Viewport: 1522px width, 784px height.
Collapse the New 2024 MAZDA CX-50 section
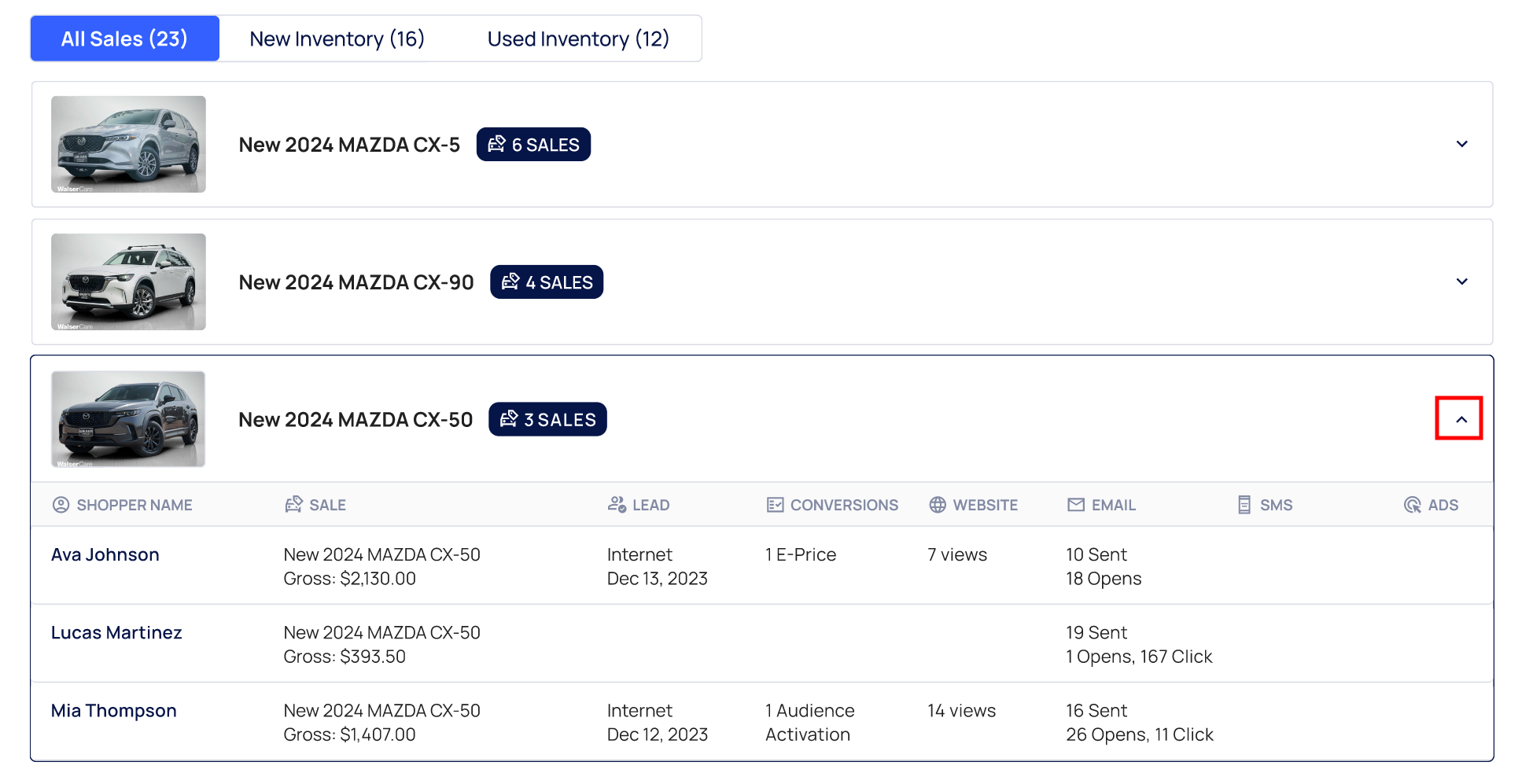[x=1461, y=419]
